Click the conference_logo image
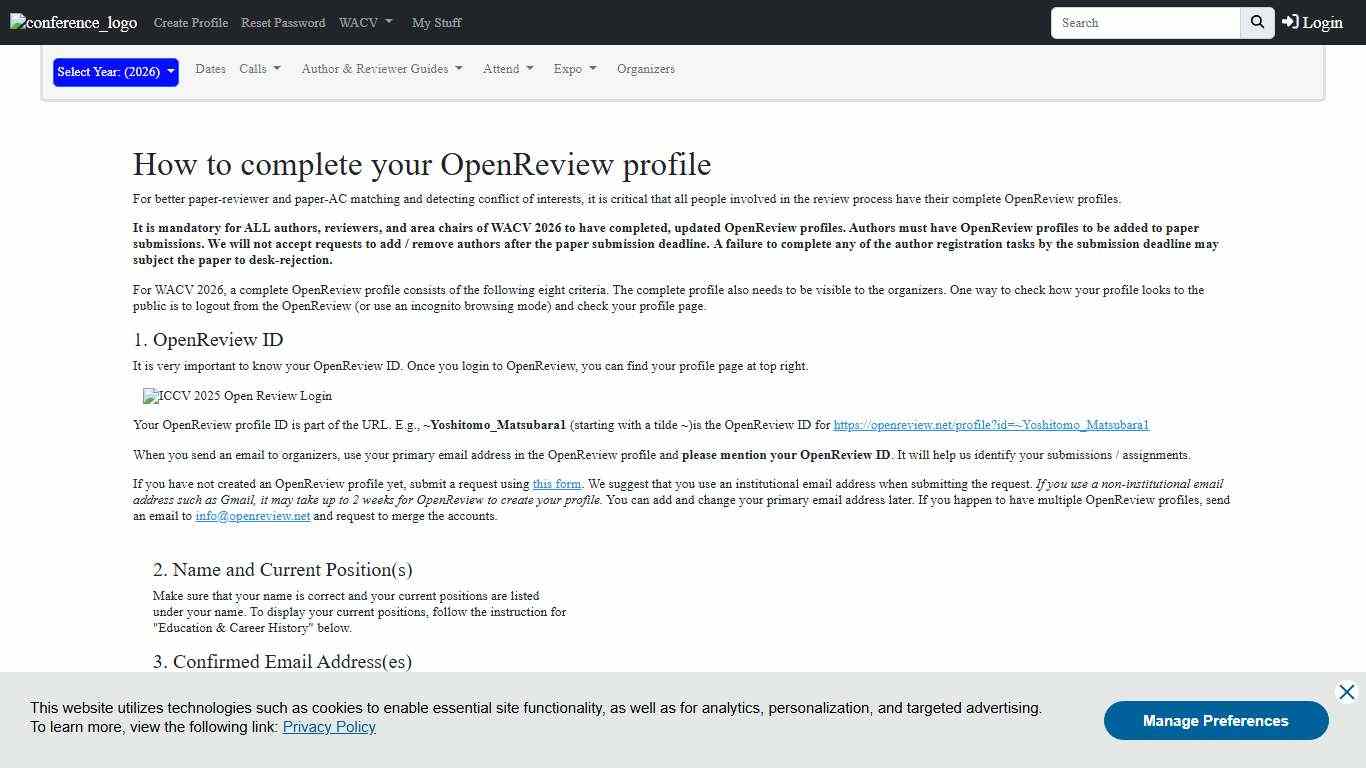 pyautogui.click(x=72, y=22)
